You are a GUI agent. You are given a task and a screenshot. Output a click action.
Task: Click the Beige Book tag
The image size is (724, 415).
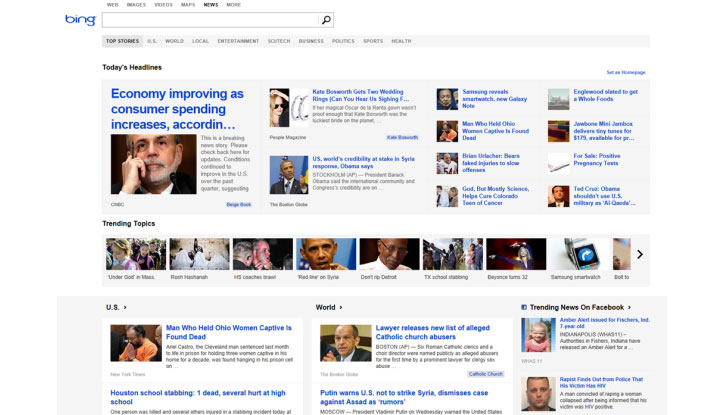[239, 204]
